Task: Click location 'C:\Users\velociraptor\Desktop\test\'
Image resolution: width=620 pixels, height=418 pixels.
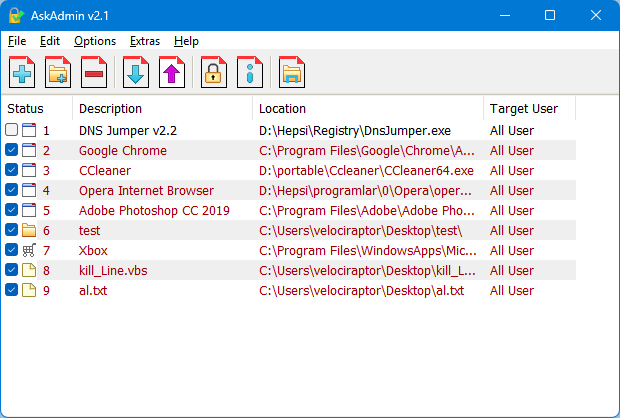Action: tap(361, 231)
